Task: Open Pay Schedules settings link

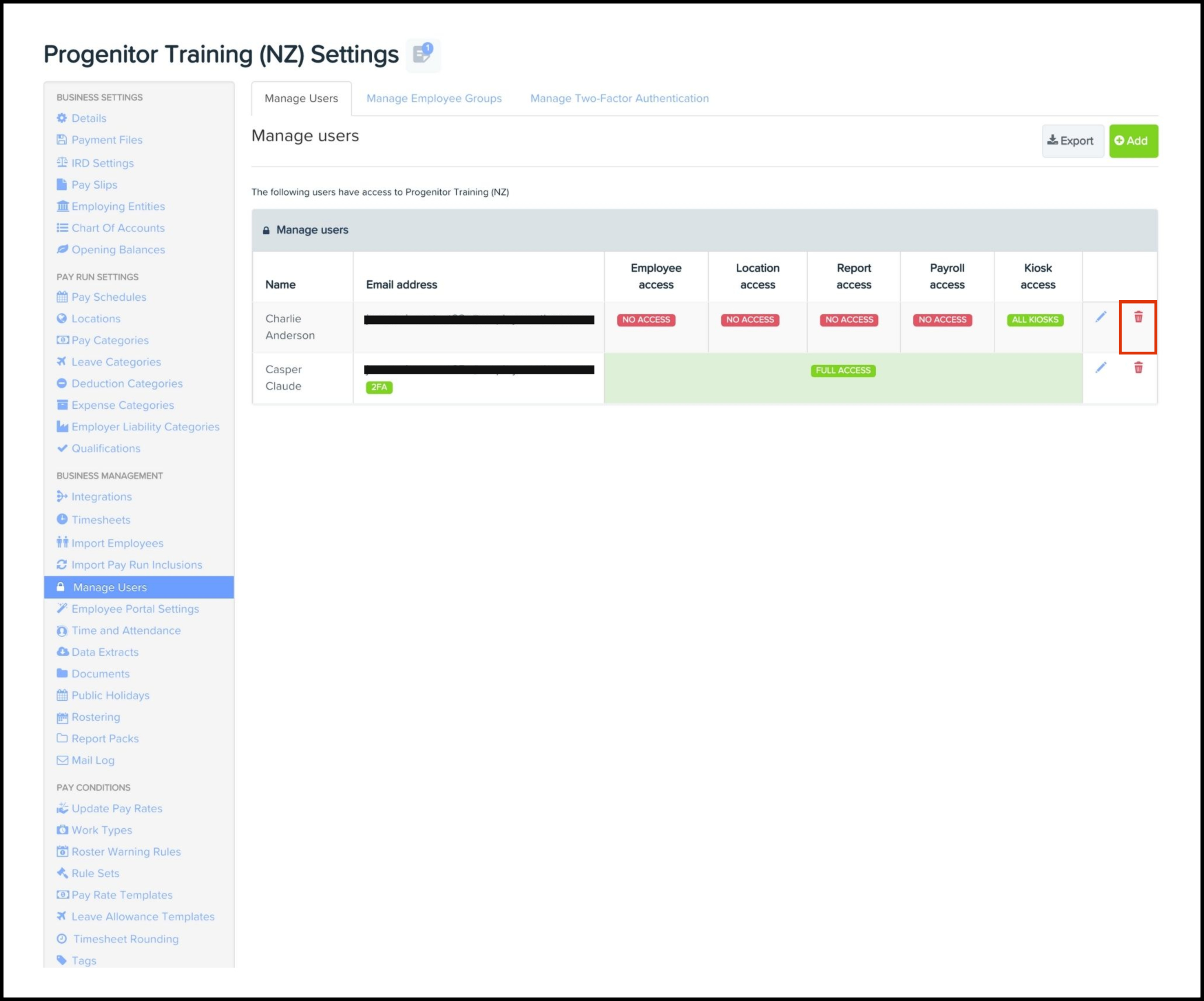Action: tap(109, 297)
